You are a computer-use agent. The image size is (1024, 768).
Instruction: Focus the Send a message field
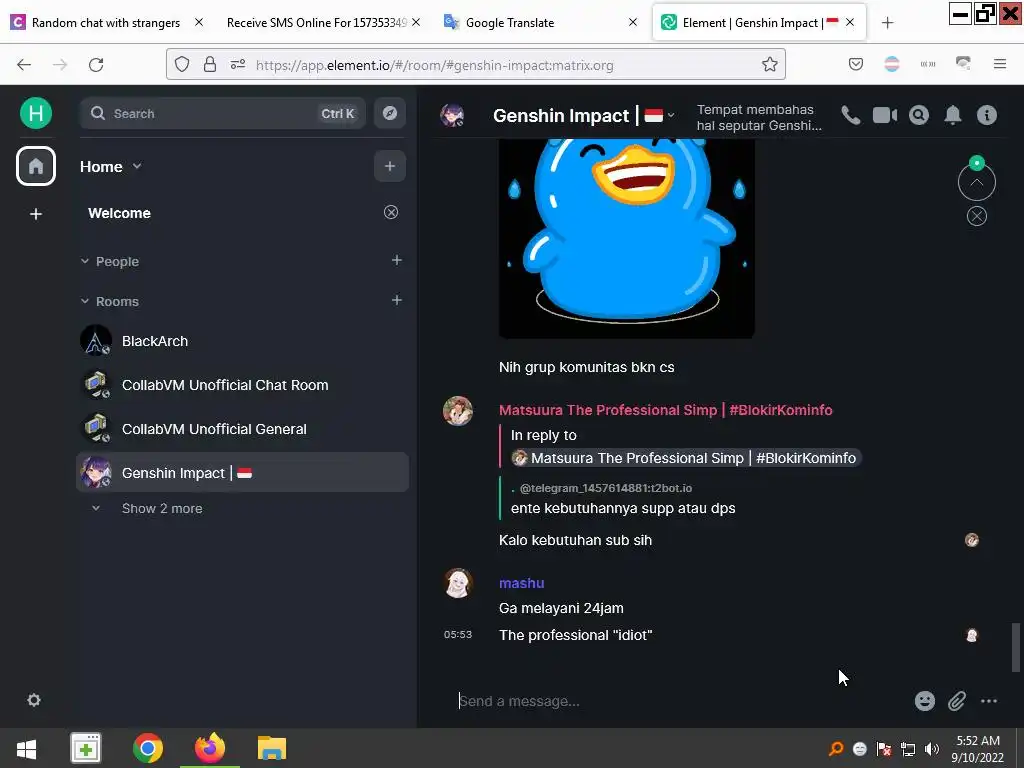679,701
